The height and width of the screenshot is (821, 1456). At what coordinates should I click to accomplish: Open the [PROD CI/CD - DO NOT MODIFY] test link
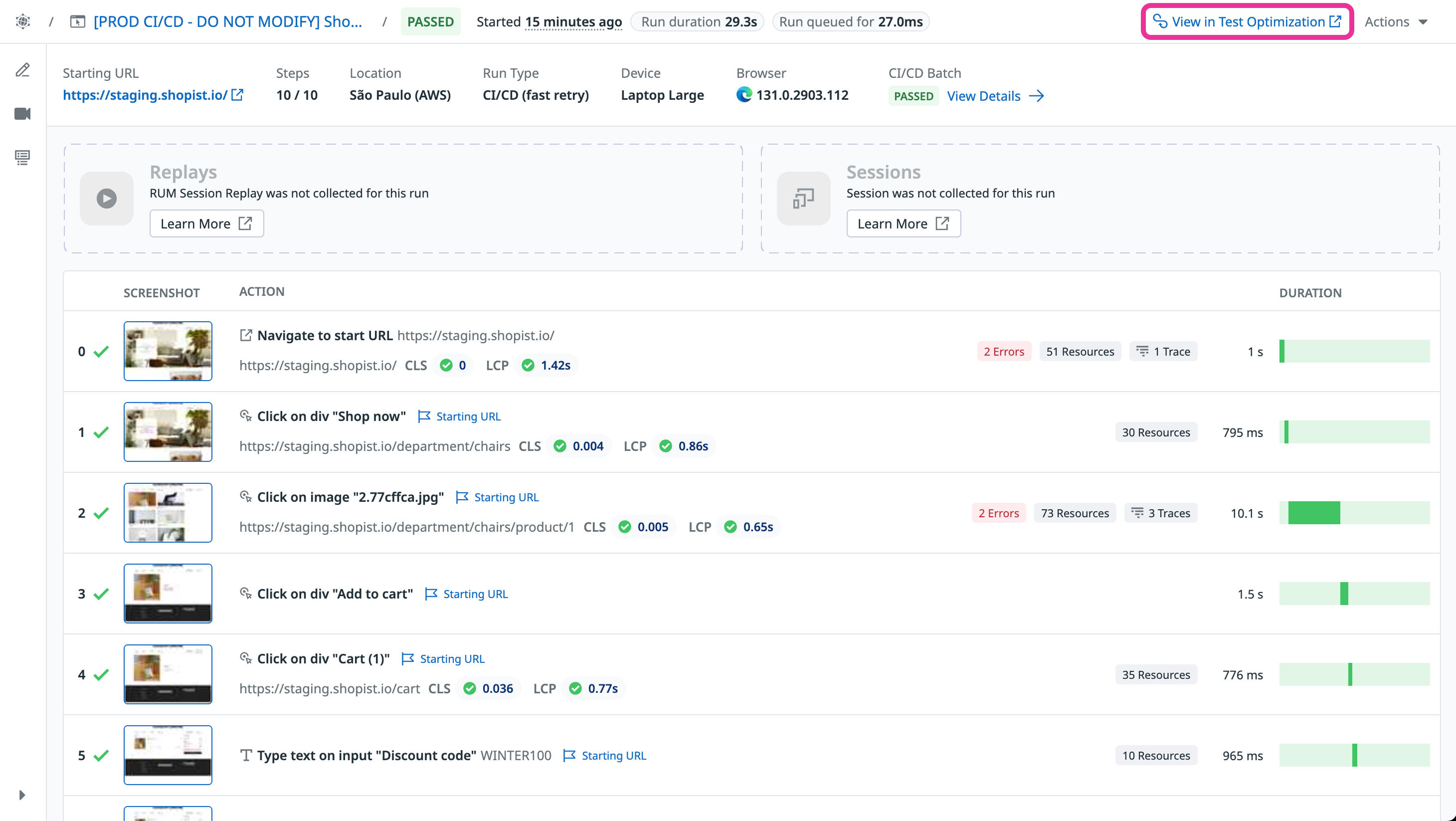228,21
